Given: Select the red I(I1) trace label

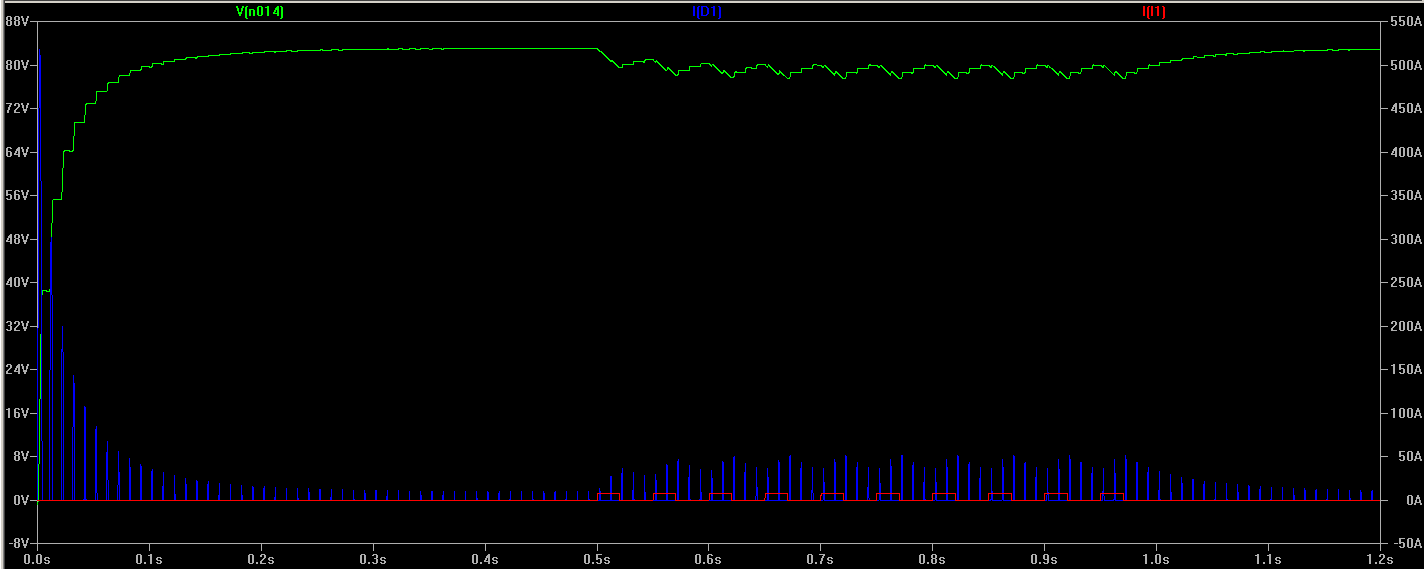Looking at the screenshot, I should [x=1154, y=12].
